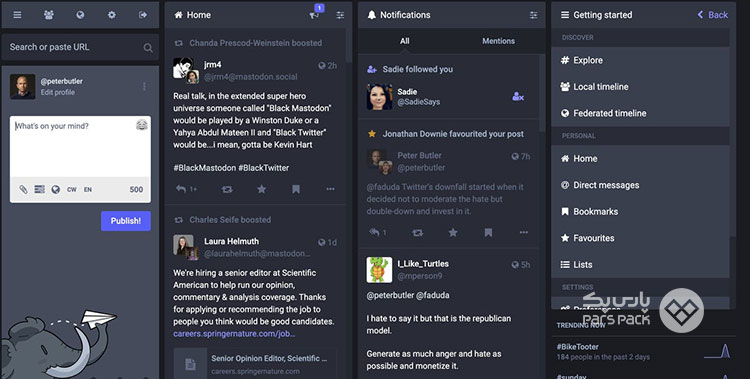This screenshot has height=379, width=750.
Task: Open jrm4's profile avatar
Action: click(x=186, y=70)
